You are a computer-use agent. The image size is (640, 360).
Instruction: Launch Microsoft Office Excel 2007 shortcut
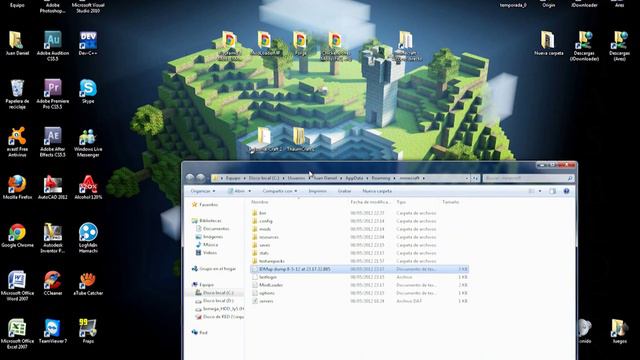[x=17, y=334]
